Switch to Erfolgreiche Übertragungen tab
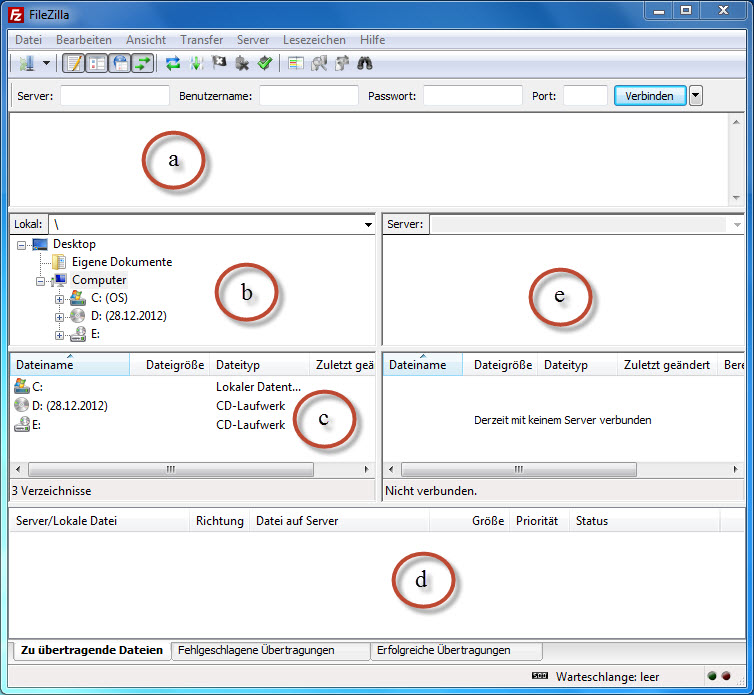 (x=457, y=650)
